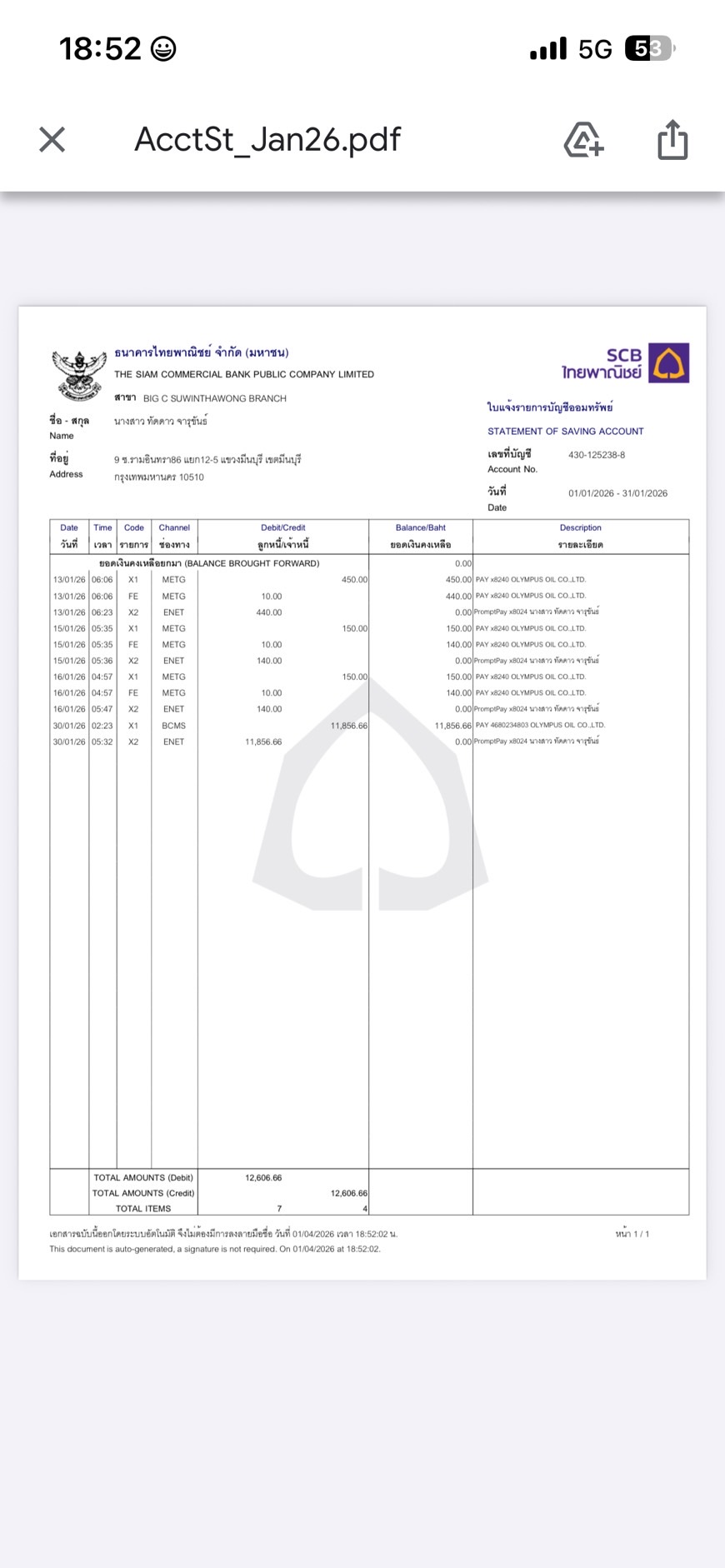Image resolution: width=725 pixels, height=1568 pixels.
Task: Tap the smiley face icon beside the clock
Action: click(x=163, y=49)
